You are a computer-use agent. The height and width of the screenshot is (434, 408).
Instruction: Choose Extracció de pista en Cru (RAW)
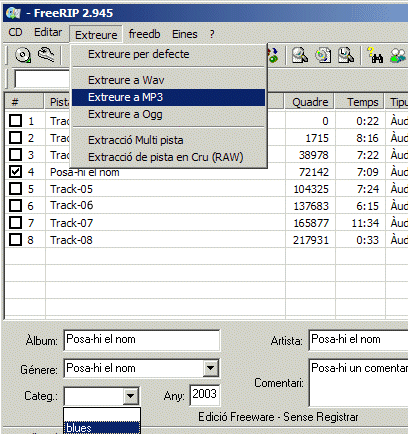[169, 157]
